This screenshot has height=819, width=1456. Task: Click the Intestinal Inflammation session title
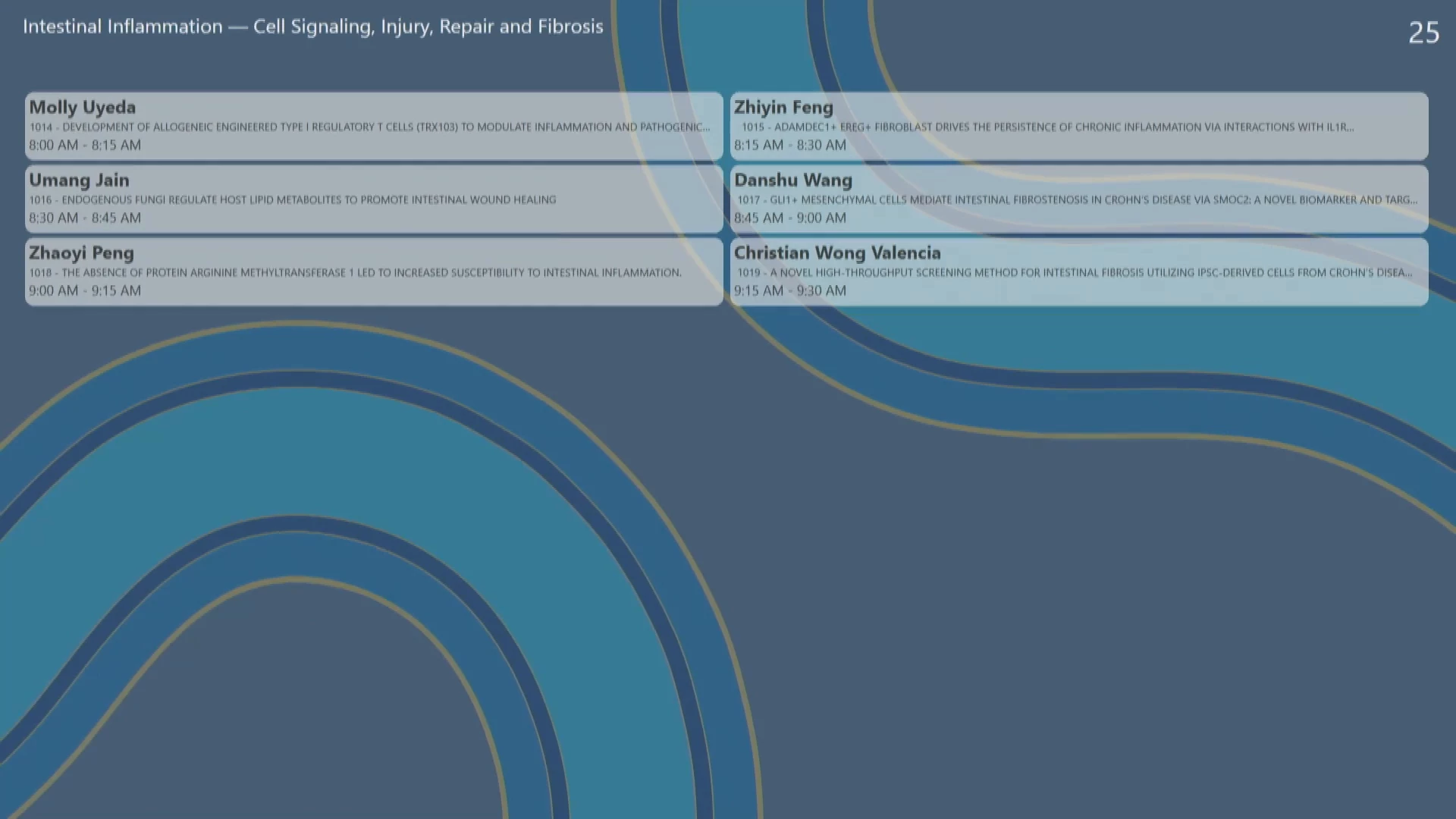[x=312, y=27]
